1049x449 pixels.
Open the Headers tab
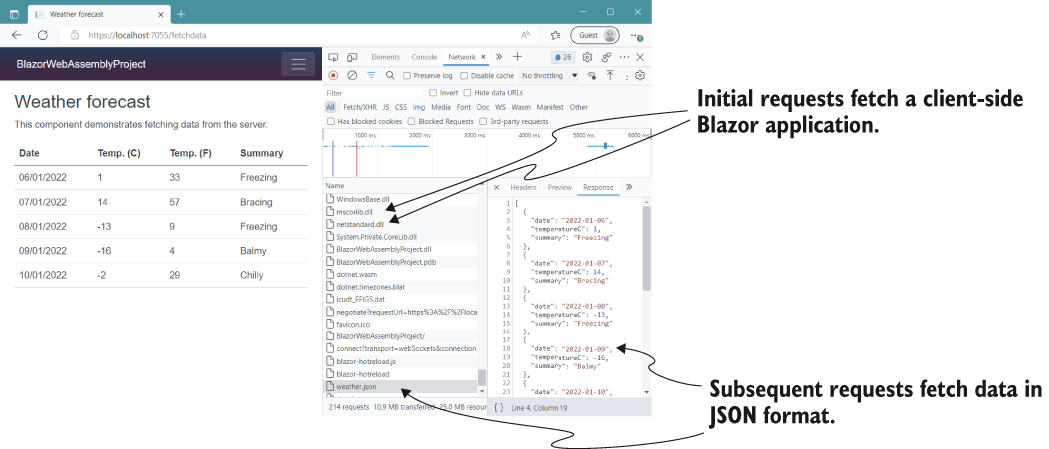523,187
